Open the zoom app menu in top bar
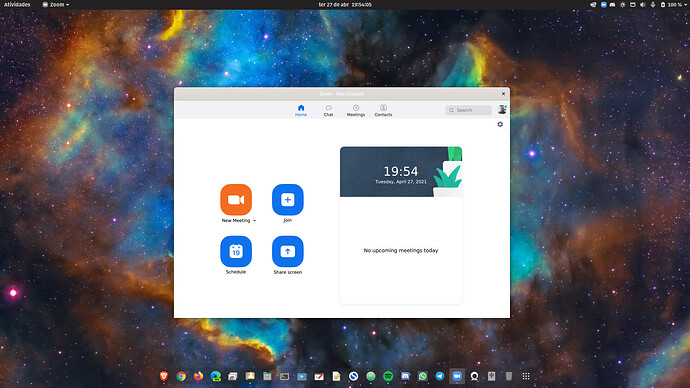Image resolution: width=690 pixels, height=388 pixels. click(56, 4)
